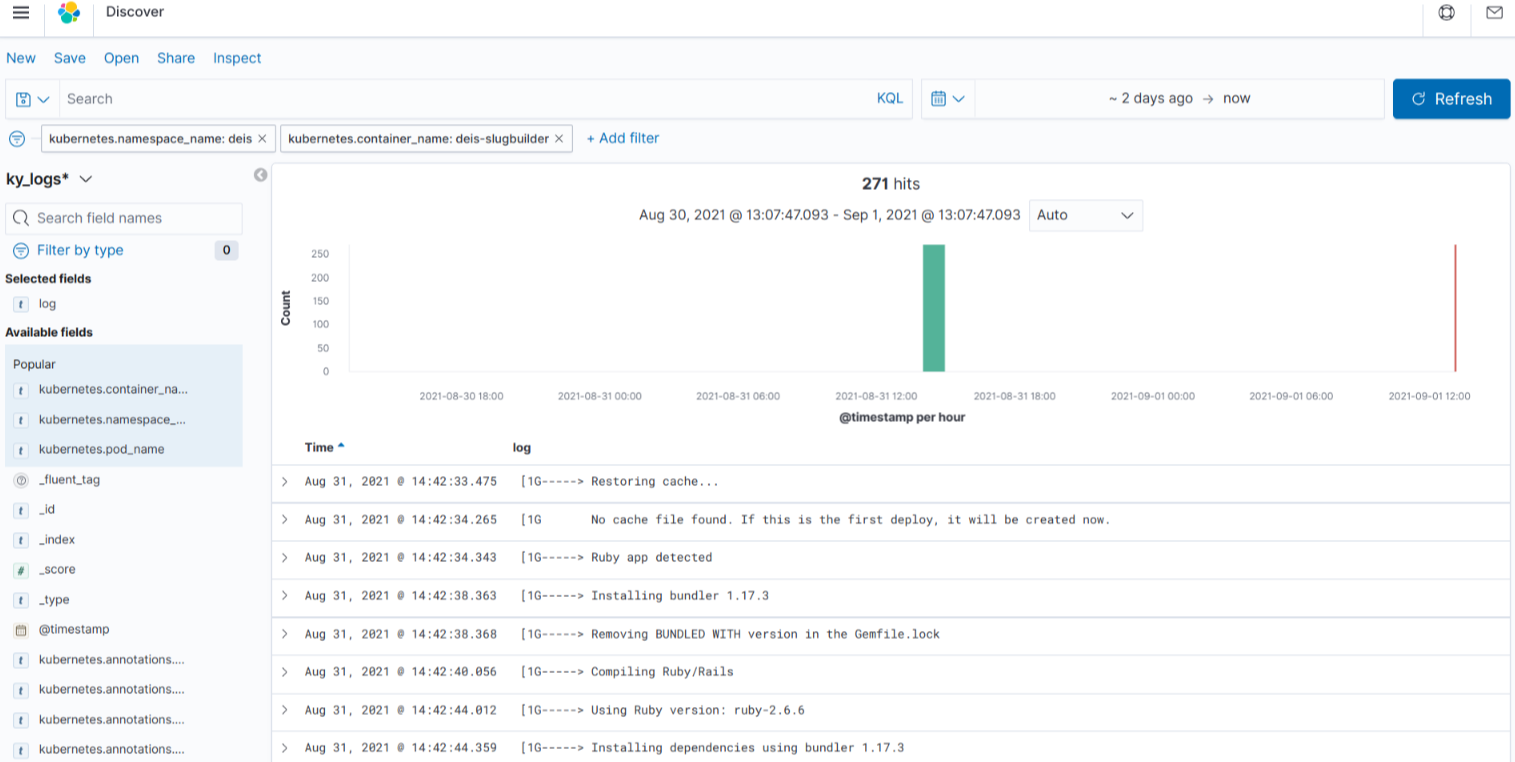Open the mail newsfeed icon
The image size is (1515, 762).
(x=1494, y=13)
